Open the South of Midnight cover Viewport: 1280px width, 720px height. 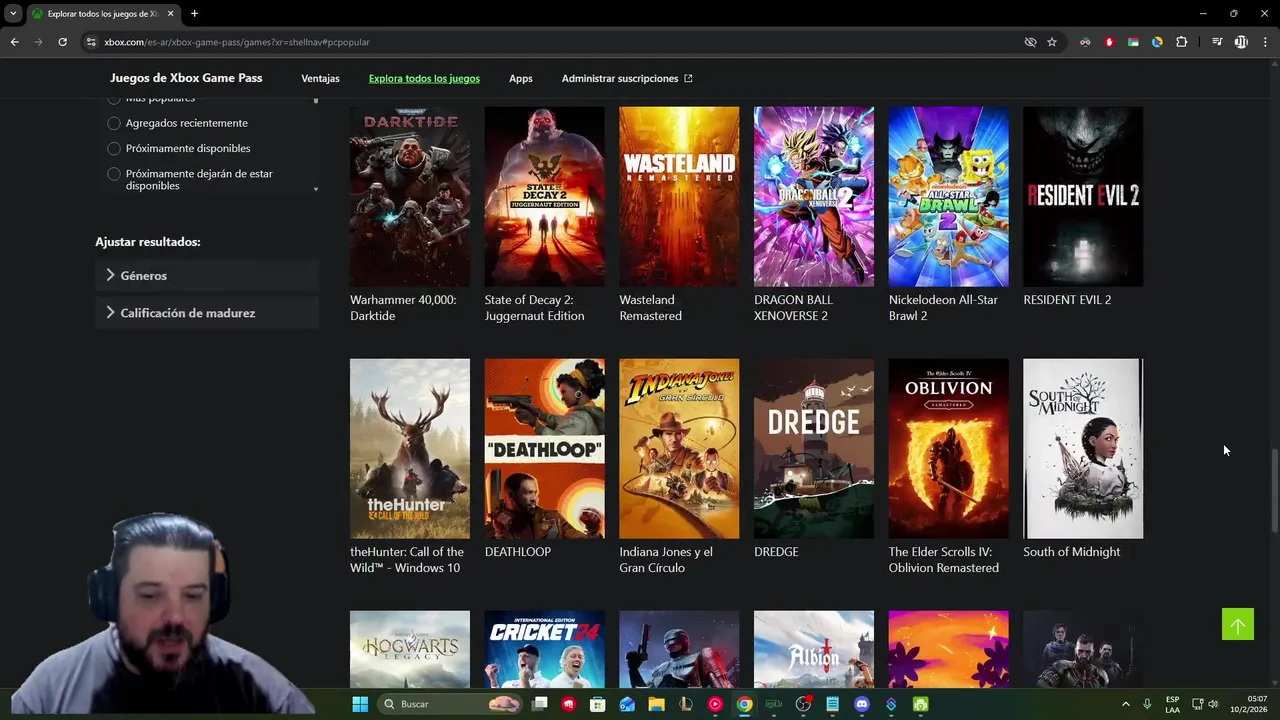click(x=1083, y=449)
